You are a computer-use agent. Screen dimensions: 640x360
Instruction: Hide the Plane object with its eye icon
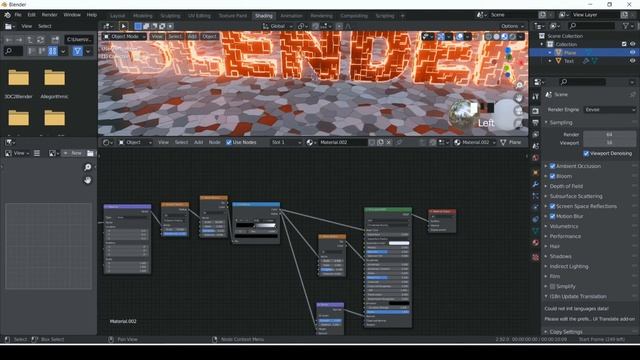[632, 53]
